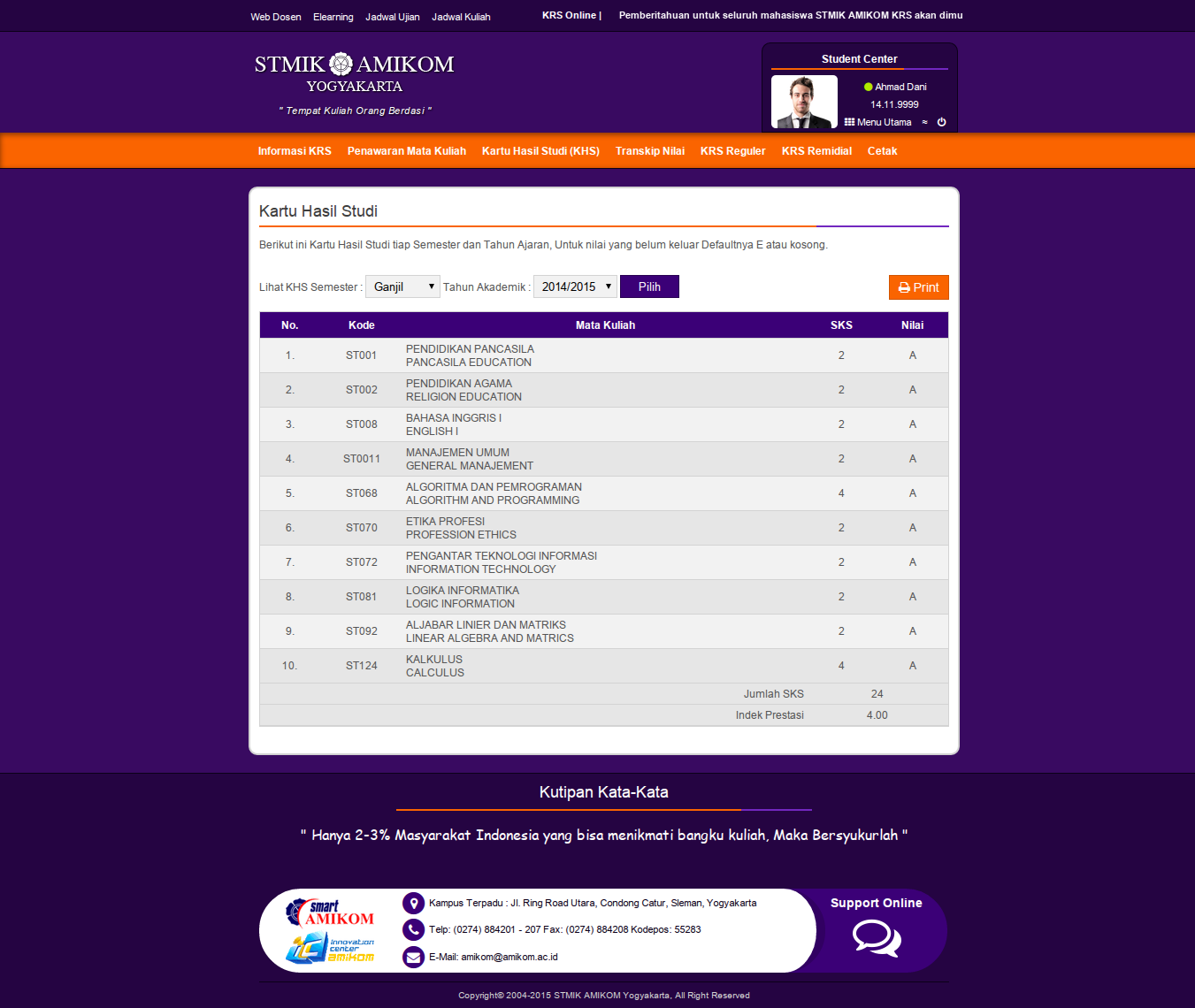Click the Hanya 2-3% Masyarakat quote
Image resolution: width=1195 pixels, height=1008 pixels.
604,835
